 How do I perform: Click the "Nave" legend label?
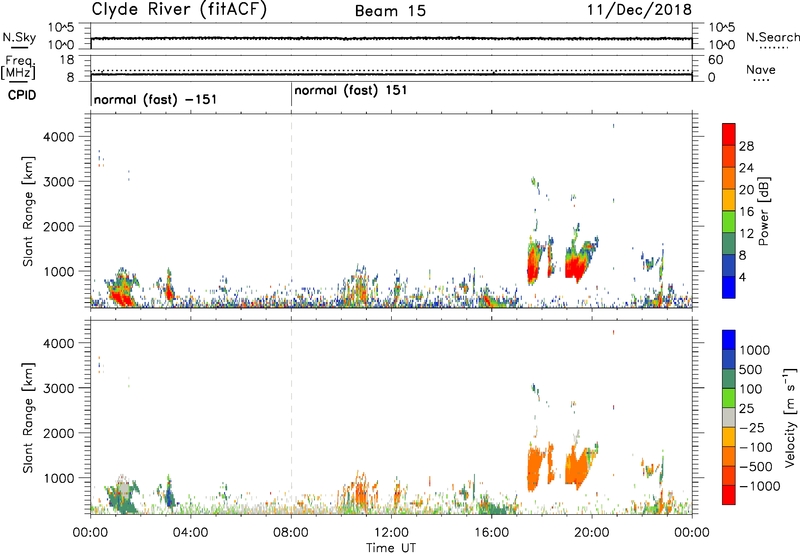761,69
